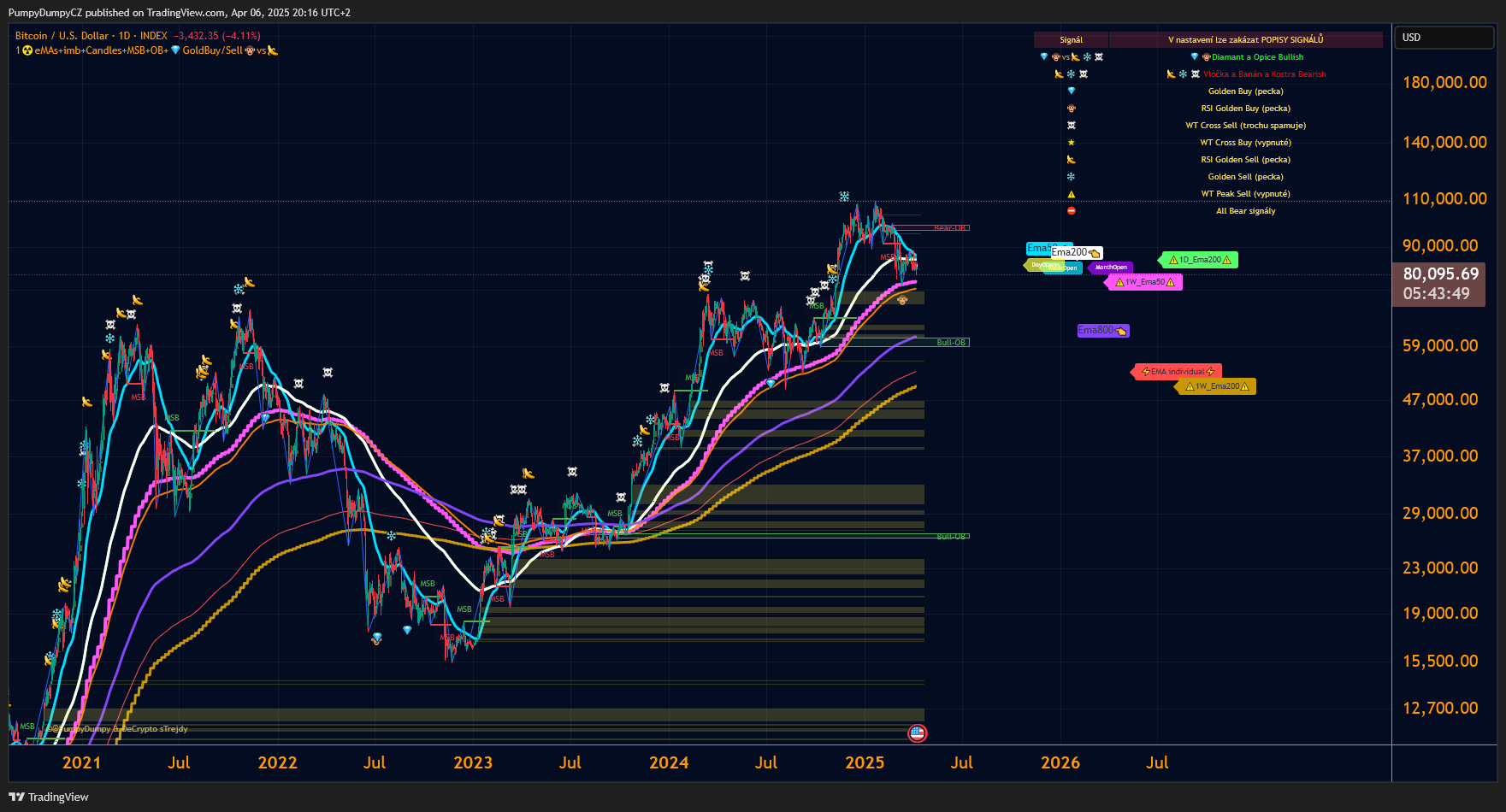Click the Golden Buy (pecka) row text

coord(1245,91)
